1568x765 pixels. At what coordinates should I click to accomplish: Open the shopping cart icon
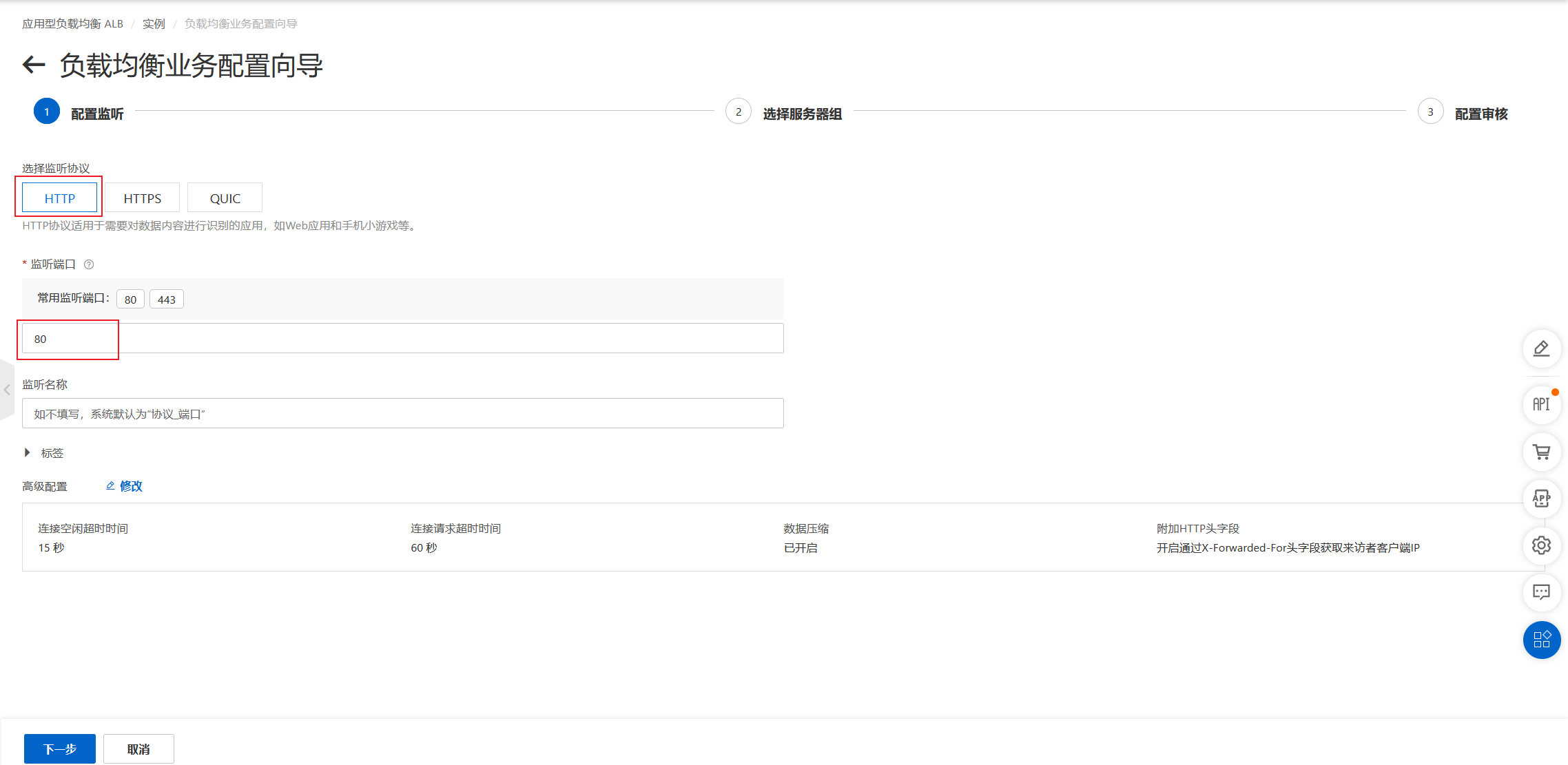(1541, 452)
